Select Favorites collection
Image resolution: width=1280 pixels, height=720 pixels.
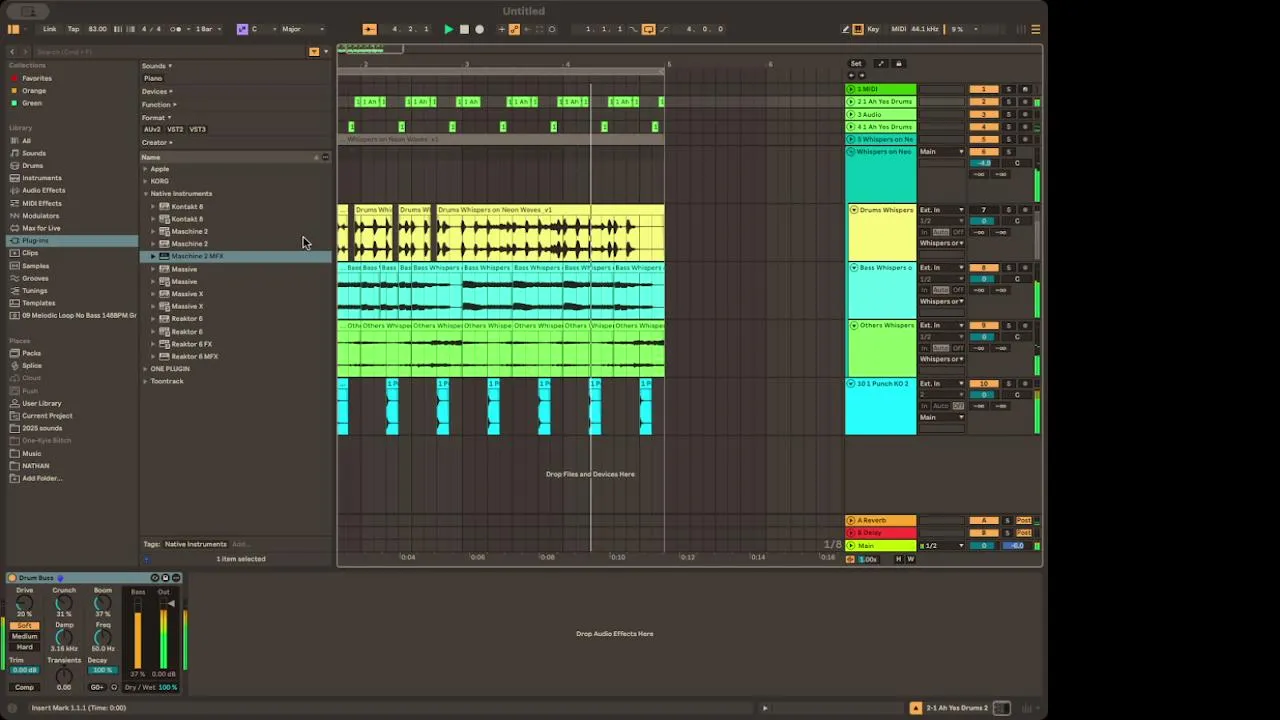pos(37,78)
